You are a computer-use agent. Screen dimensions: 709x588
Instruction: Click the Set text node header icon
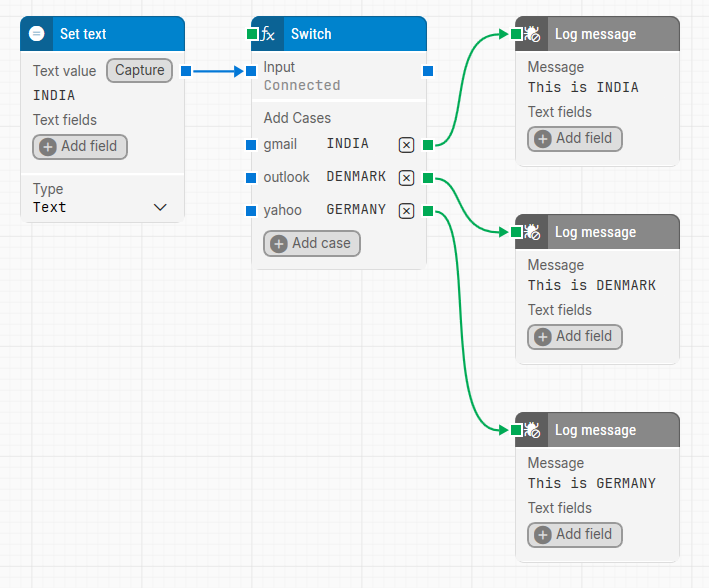37,34
